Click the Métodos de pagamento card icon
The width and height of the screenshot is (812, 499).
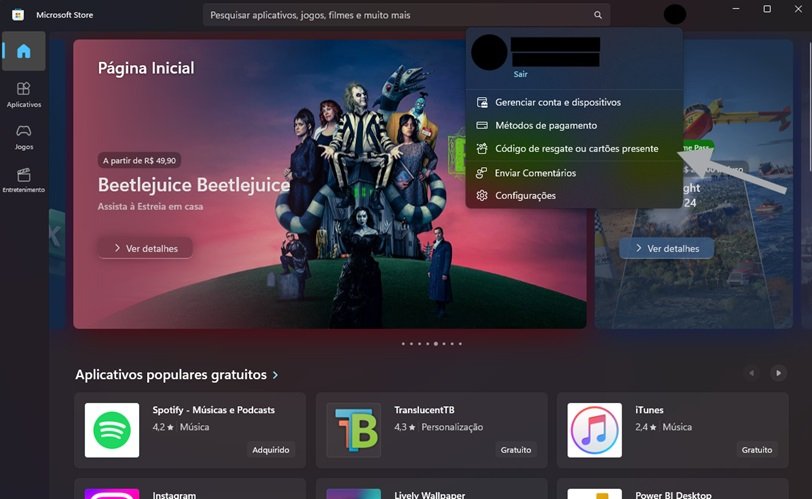[x=482, y=125]
